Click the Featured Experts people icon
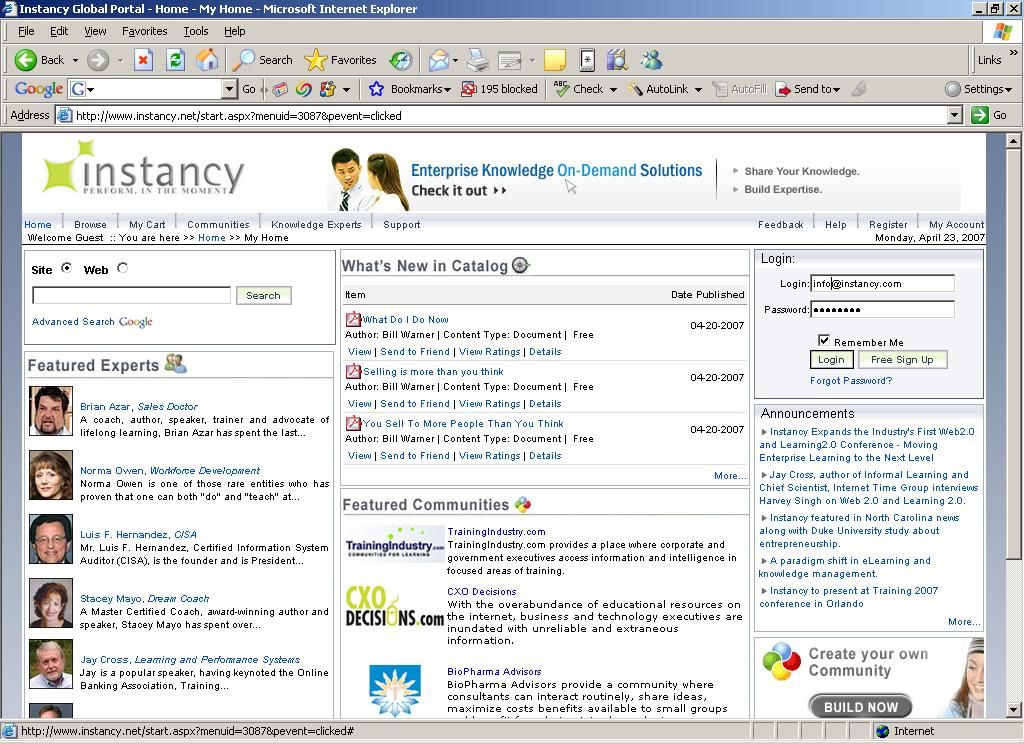Viewport: 1024px width, 744px height. 175,363
